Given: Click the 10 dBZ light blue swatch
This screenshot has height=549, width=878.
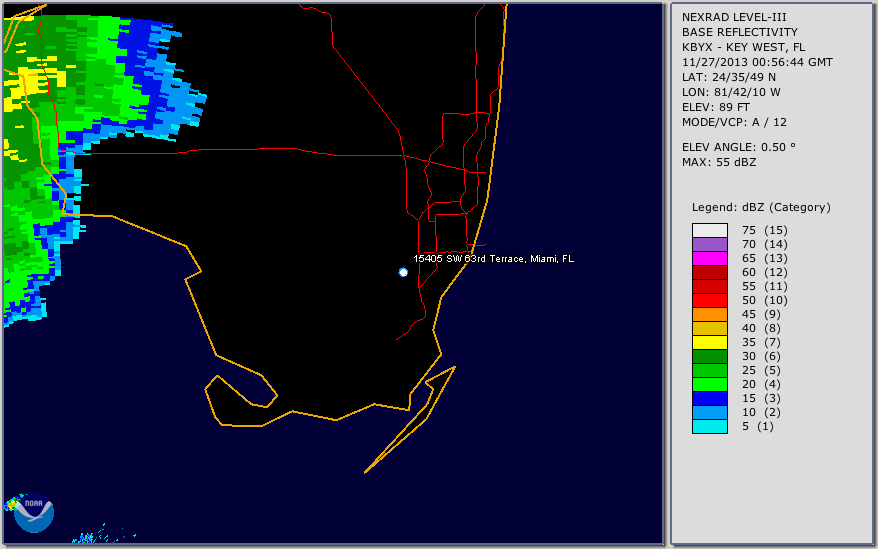Looking at the screenshot, I should (x=709, y=412).
